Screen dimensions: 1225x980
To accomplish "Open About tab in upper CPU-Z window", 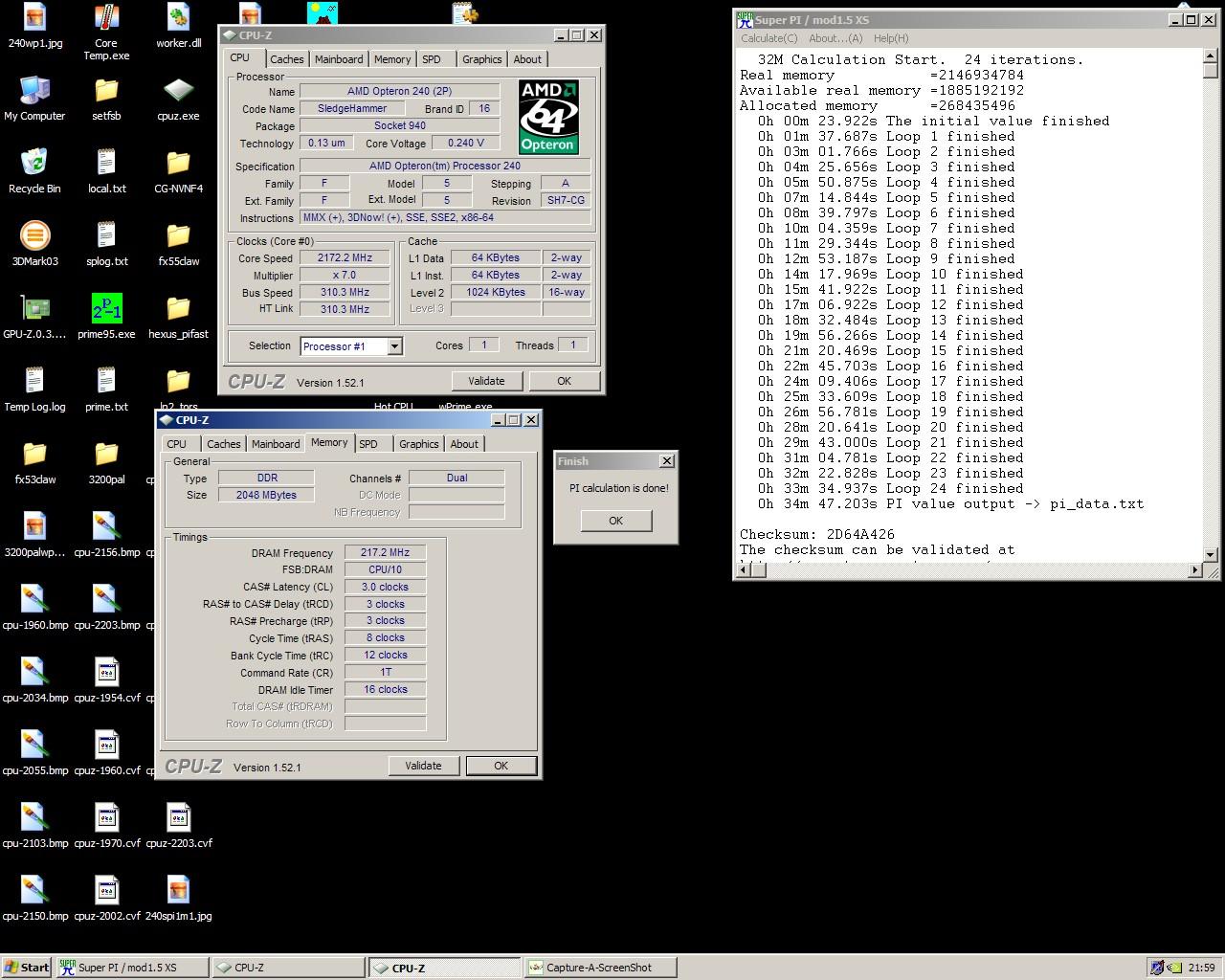I will point(527,59).
